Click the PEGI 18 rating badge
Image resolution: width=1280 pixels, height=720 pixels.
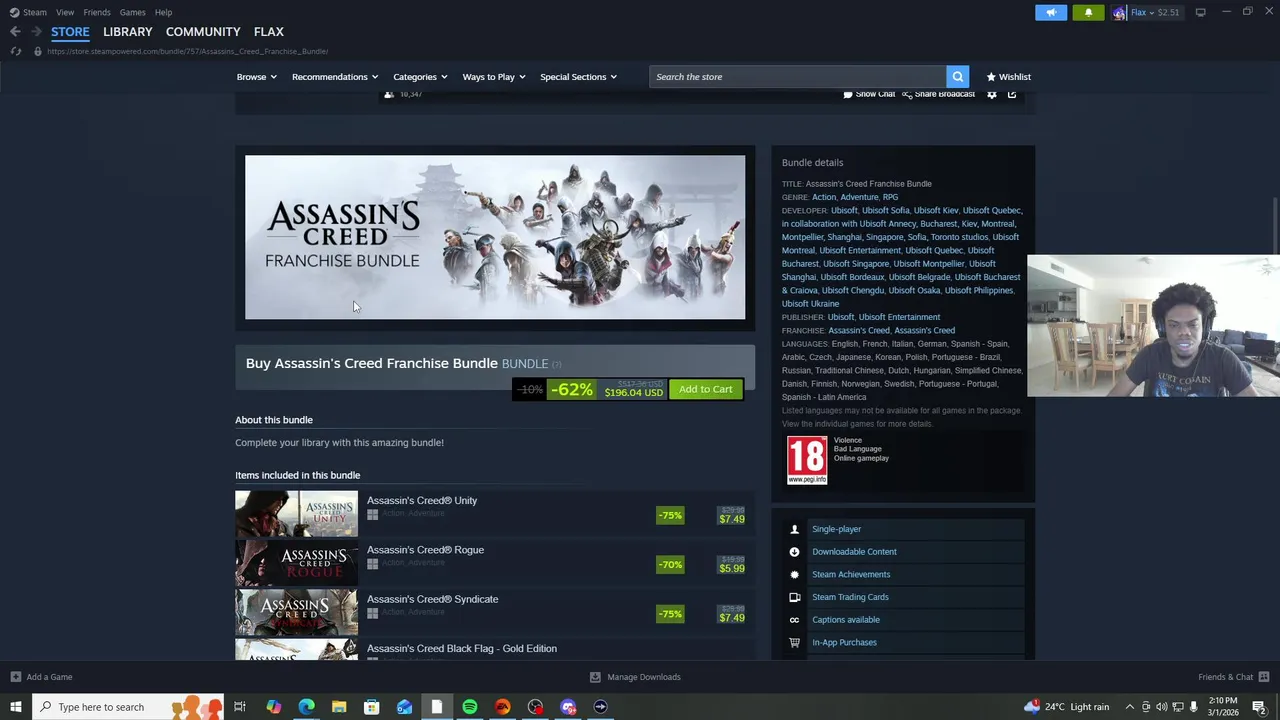click(x=807, y=460)
